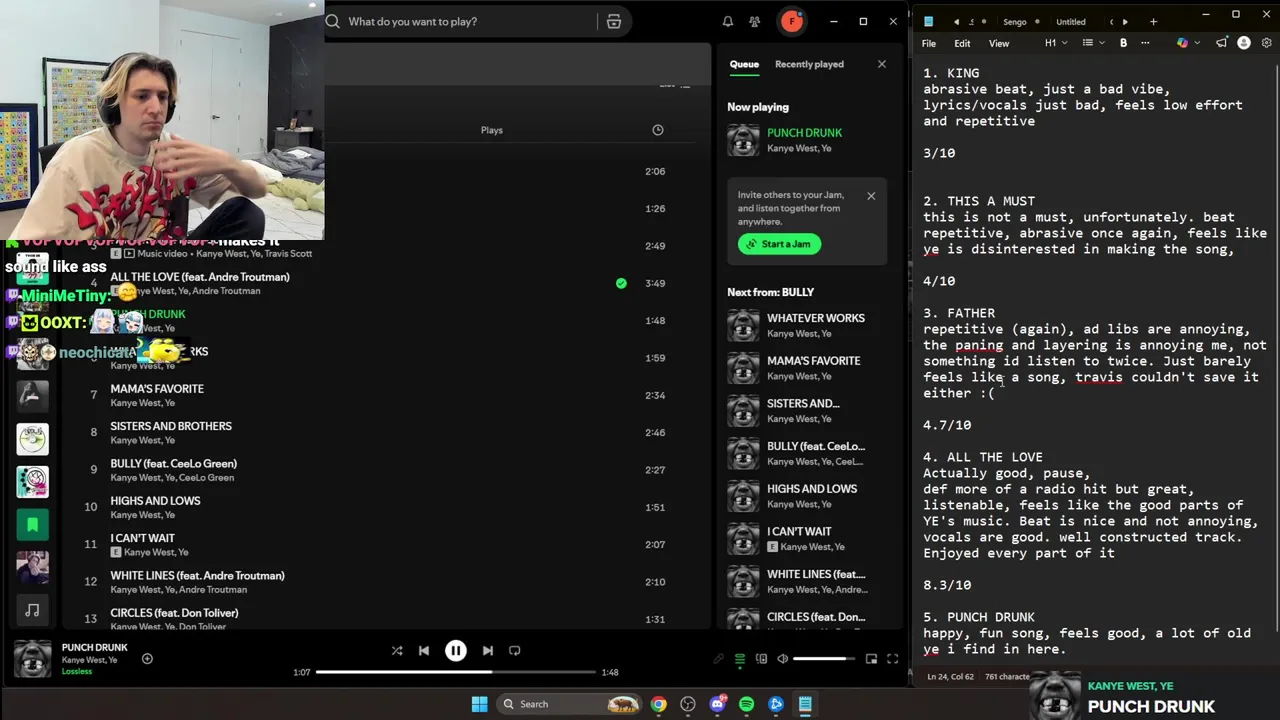
Task: Open the Spotify profile avatar
Action: tap(792, 21)
